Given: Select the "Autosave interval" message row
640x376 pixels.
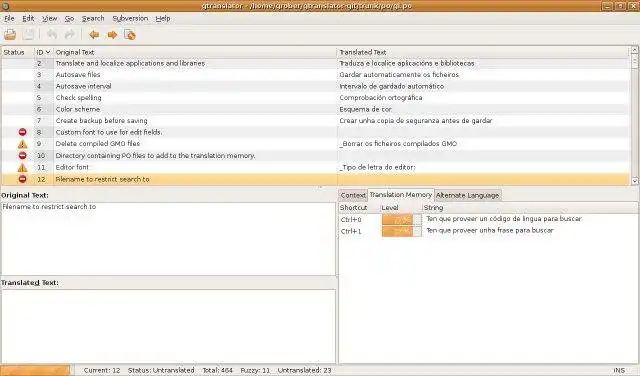Looking at the screenshot, I should click(315, 86).
